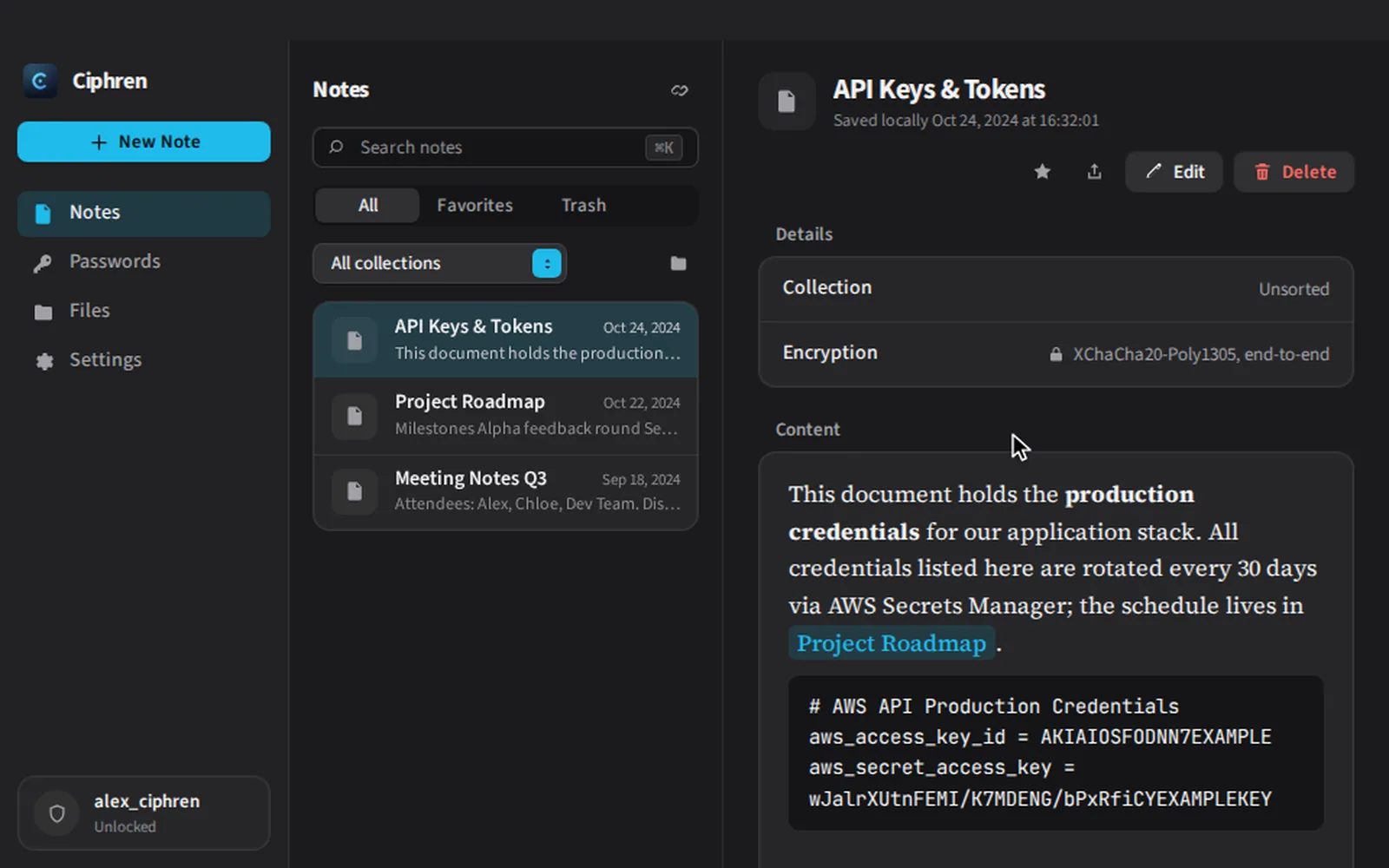Focus the Search notes field
The width and height of the screenshot is (1389, 868).
[x=505, y=148]
